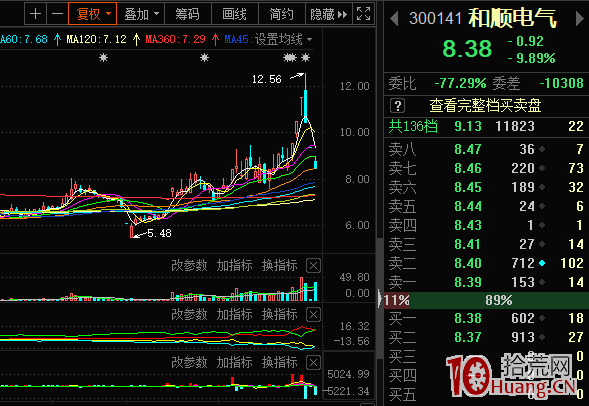The width and height of the screenshot is (589, 406).
Task: Select the MA360:7.29 average label
Action: point(175,39)
